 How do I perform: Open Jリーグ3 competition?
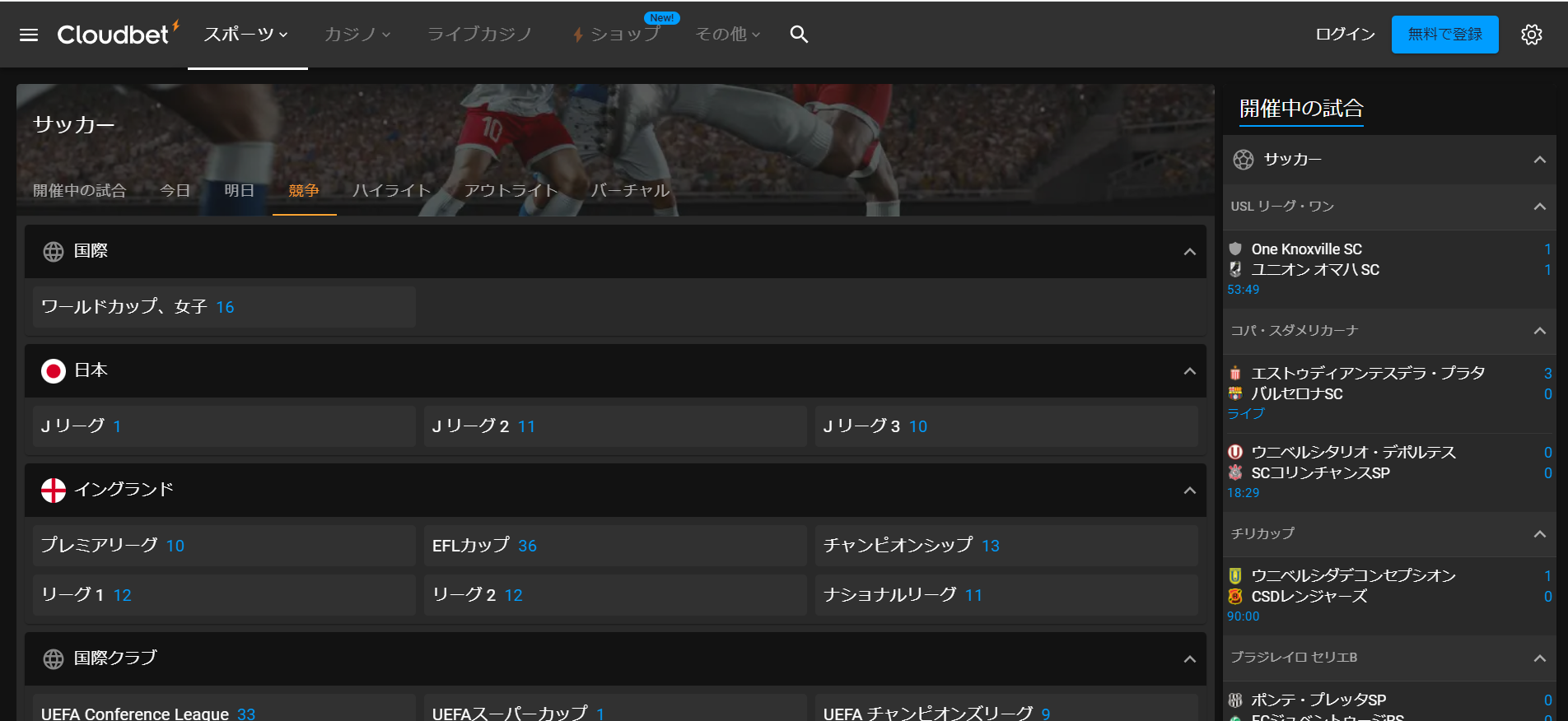[1006, 426]
